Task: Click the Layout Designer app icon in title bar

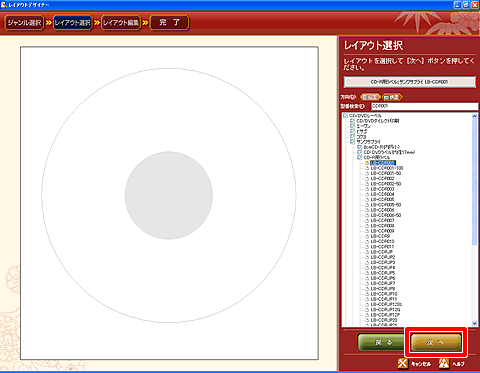Action: (x=4, y=5)
